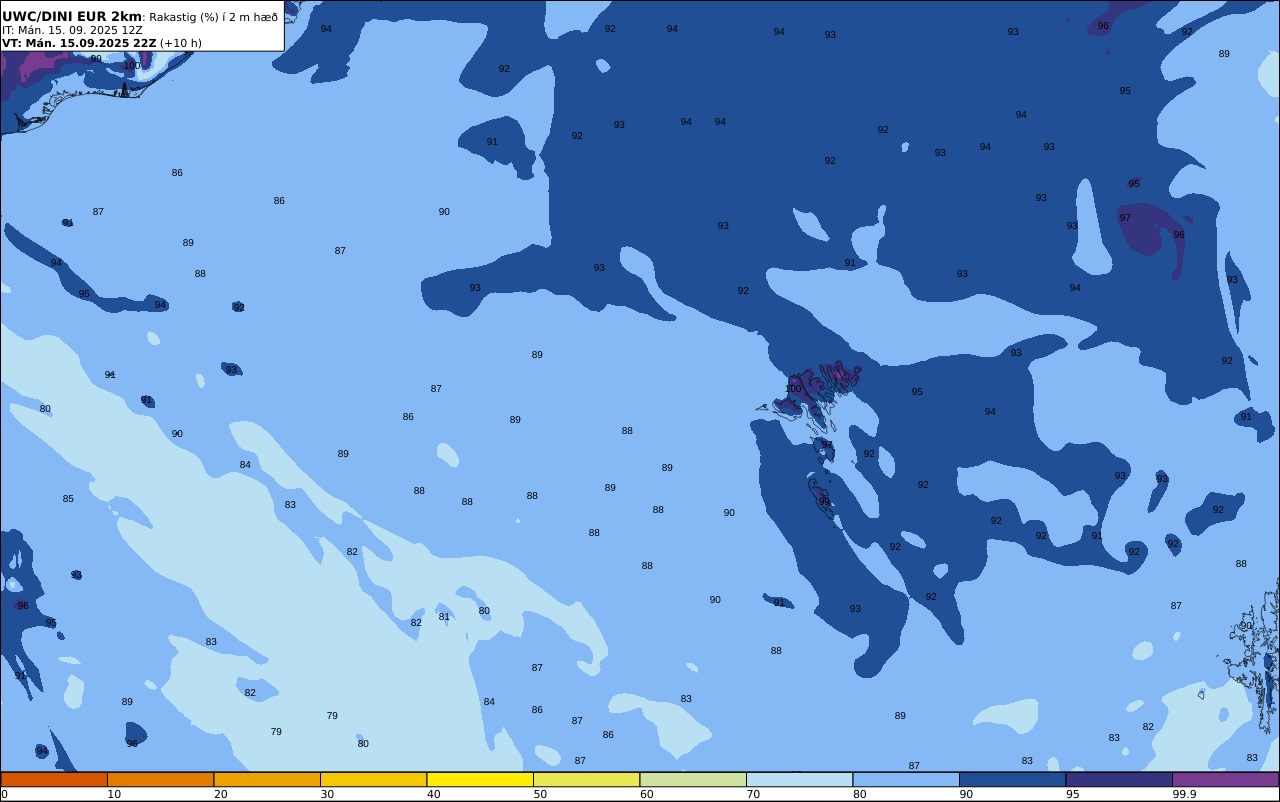Click the '(+10 h)' forecast offset text
This screenshot has width=1280, height=802.
tap(181, 43)
